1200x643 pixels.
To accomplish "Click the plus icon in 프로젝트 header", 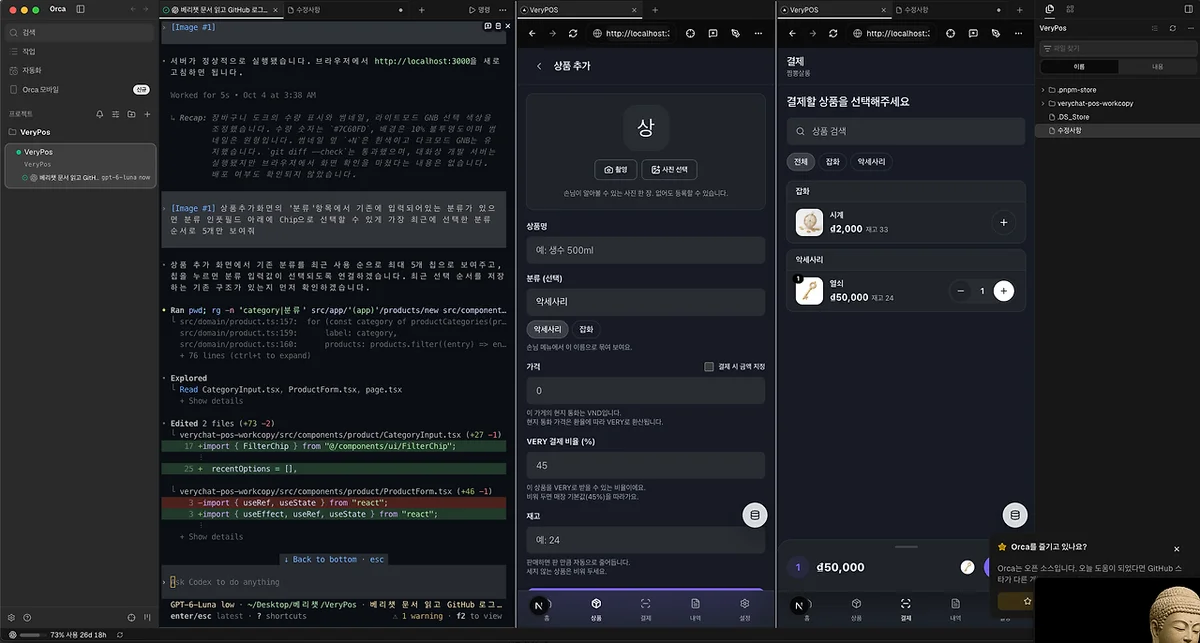I will pos(147,114).
